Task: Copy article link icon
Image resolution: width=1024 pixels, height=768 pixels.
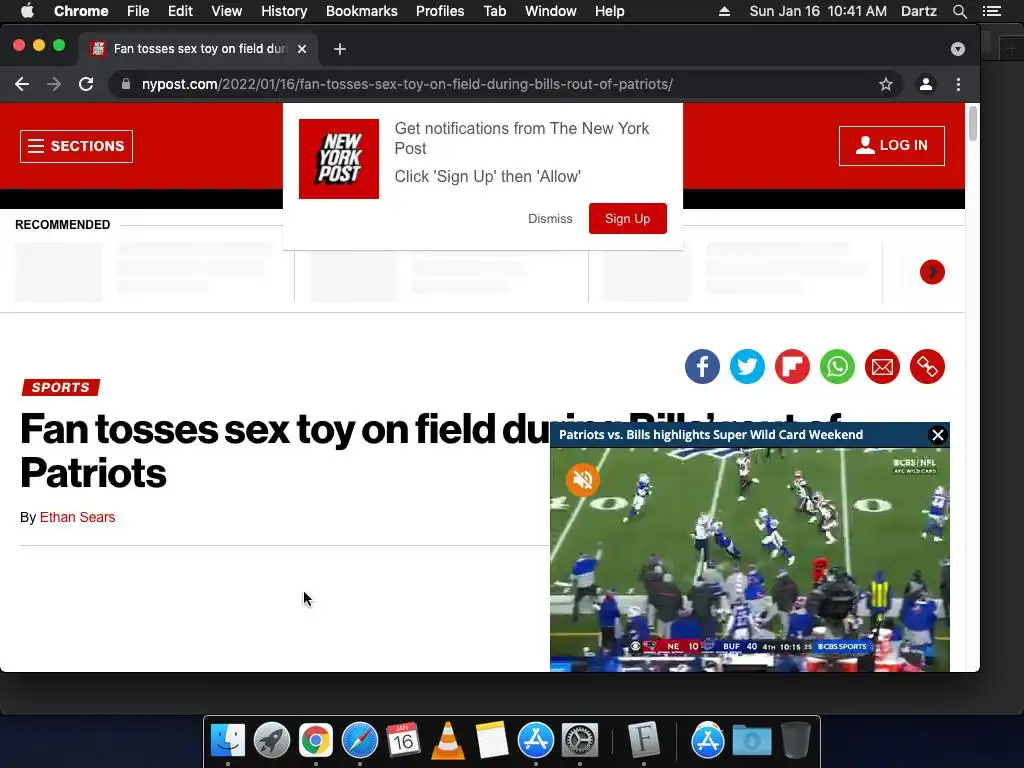Action: click(927, 366)
